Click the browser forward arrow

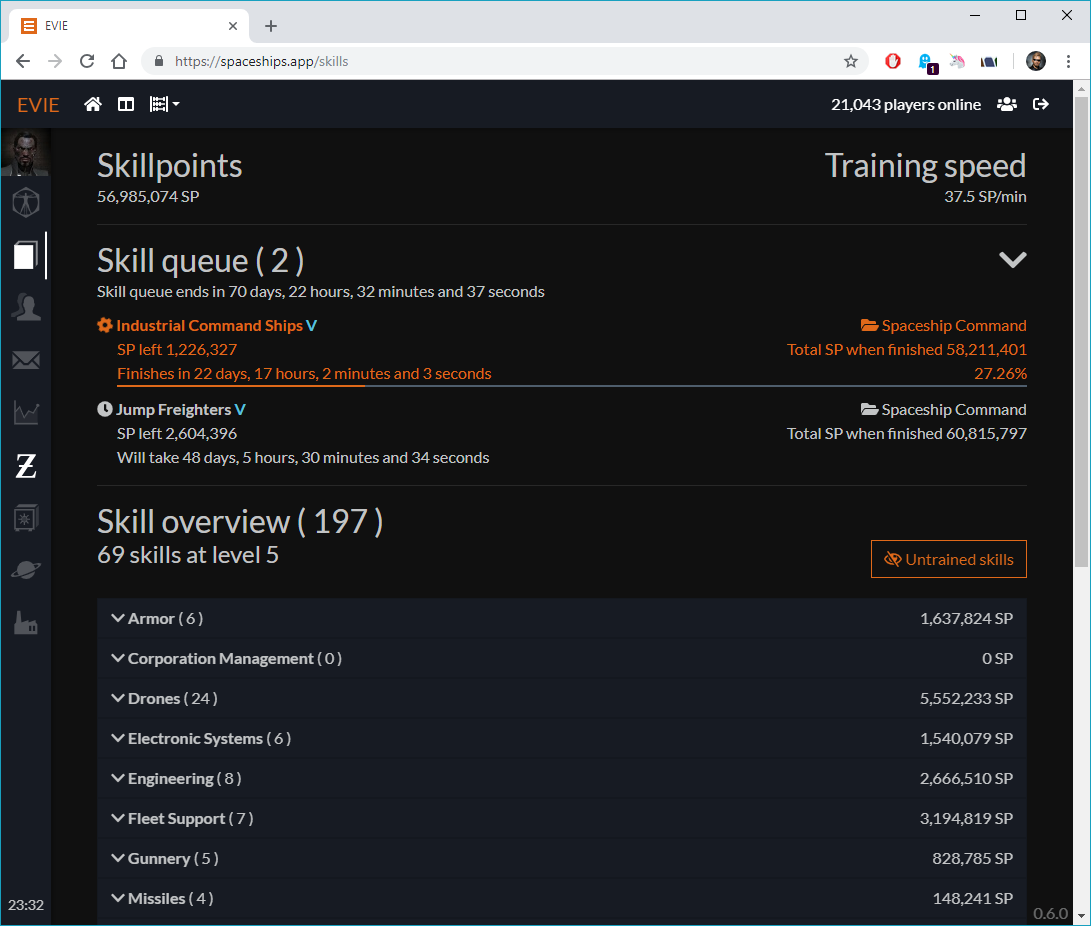click(x=55, y=61)
